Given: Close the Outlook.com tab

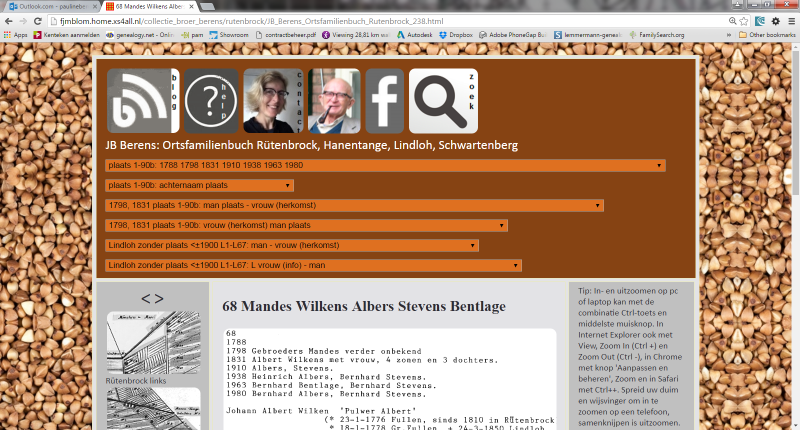Looking at the screenshot, I should pos(94,7).
